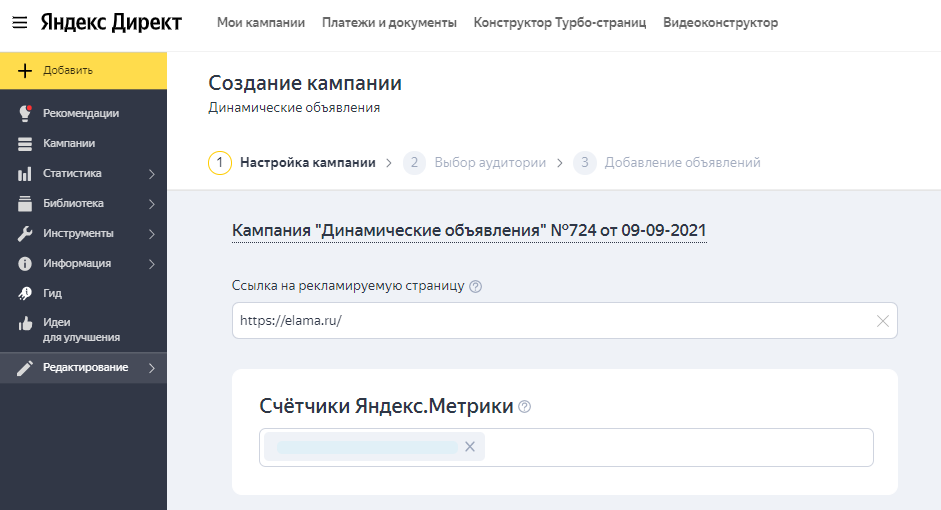Select step 1 circle Настройка кампании
This screenshot has width=941, height=510.
220,163
